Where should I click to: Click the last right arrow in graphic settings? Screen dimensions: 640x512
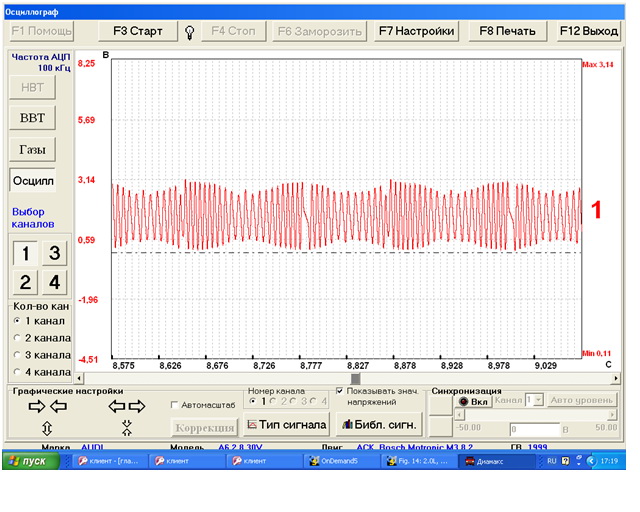click(137, 406)
